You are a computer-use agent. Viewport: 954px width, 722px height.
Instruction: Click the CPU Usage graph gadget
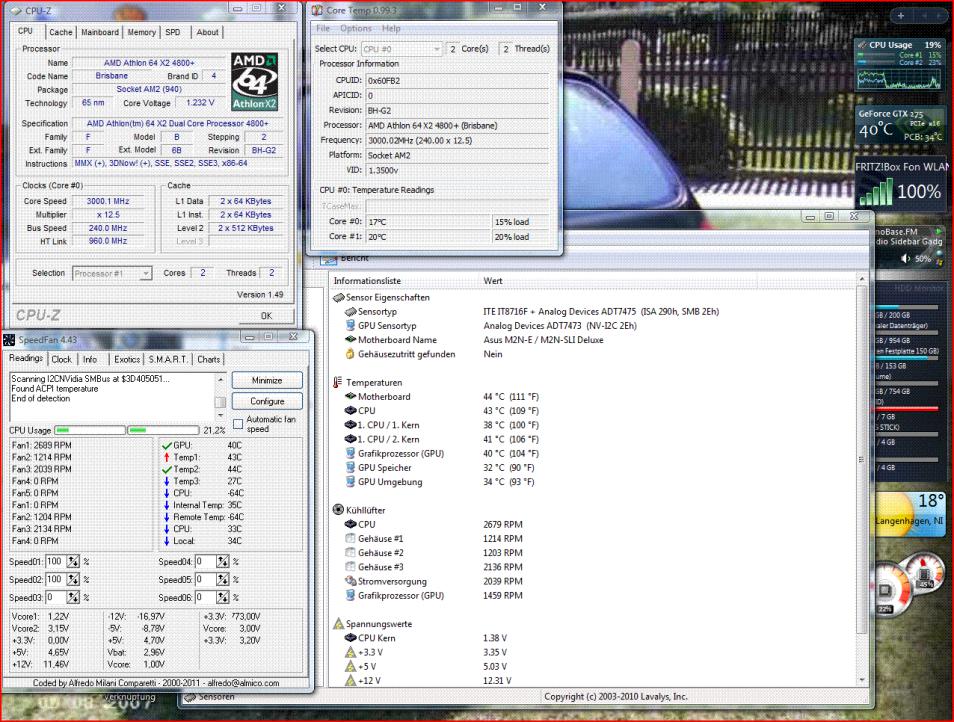coord(899,64)
